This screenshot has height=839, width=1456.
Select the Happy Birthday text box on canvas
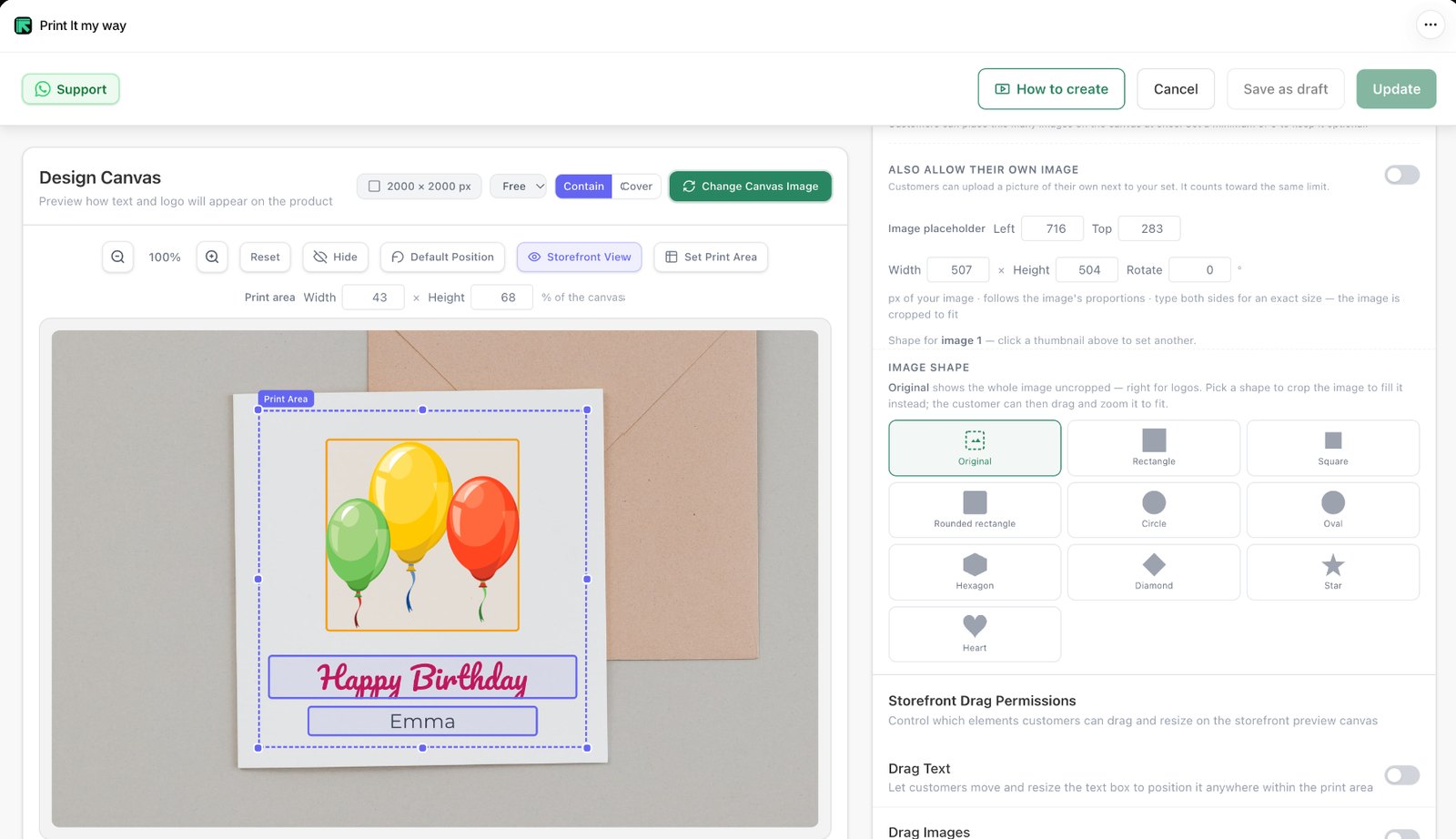(x=422, y=677)
